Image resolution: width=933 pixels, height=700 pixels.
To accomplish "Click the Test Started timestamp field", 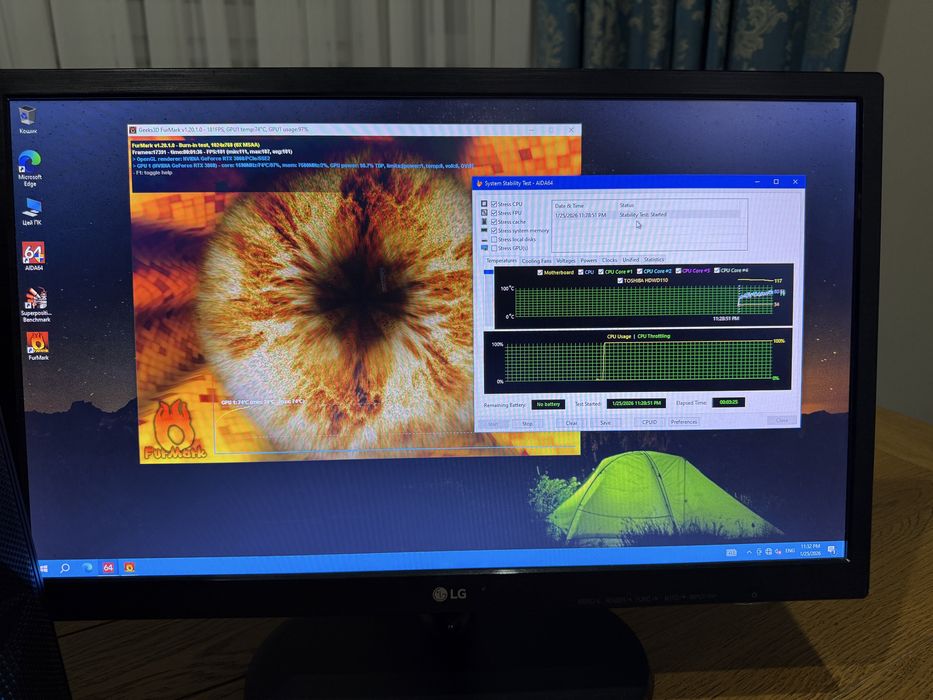I will point(636,403).
